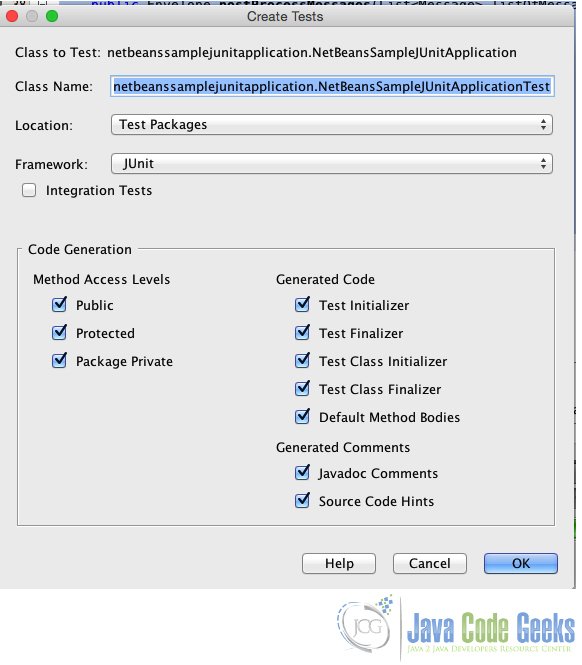This screenshot has width=582, height=665.
Task: Enable the Integration Tests checkbox
Action: click(29, 190)
